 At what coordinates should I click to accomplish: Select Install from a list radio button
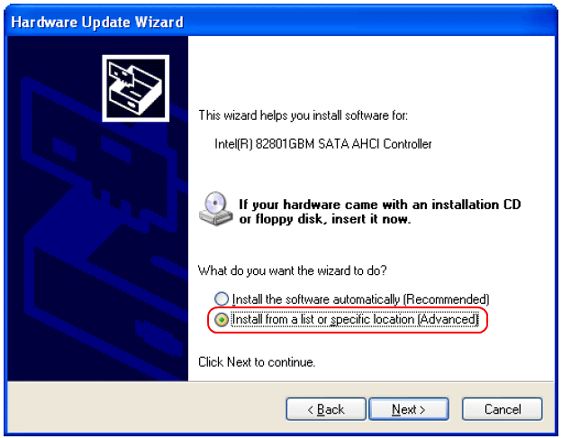pos(221,320)
